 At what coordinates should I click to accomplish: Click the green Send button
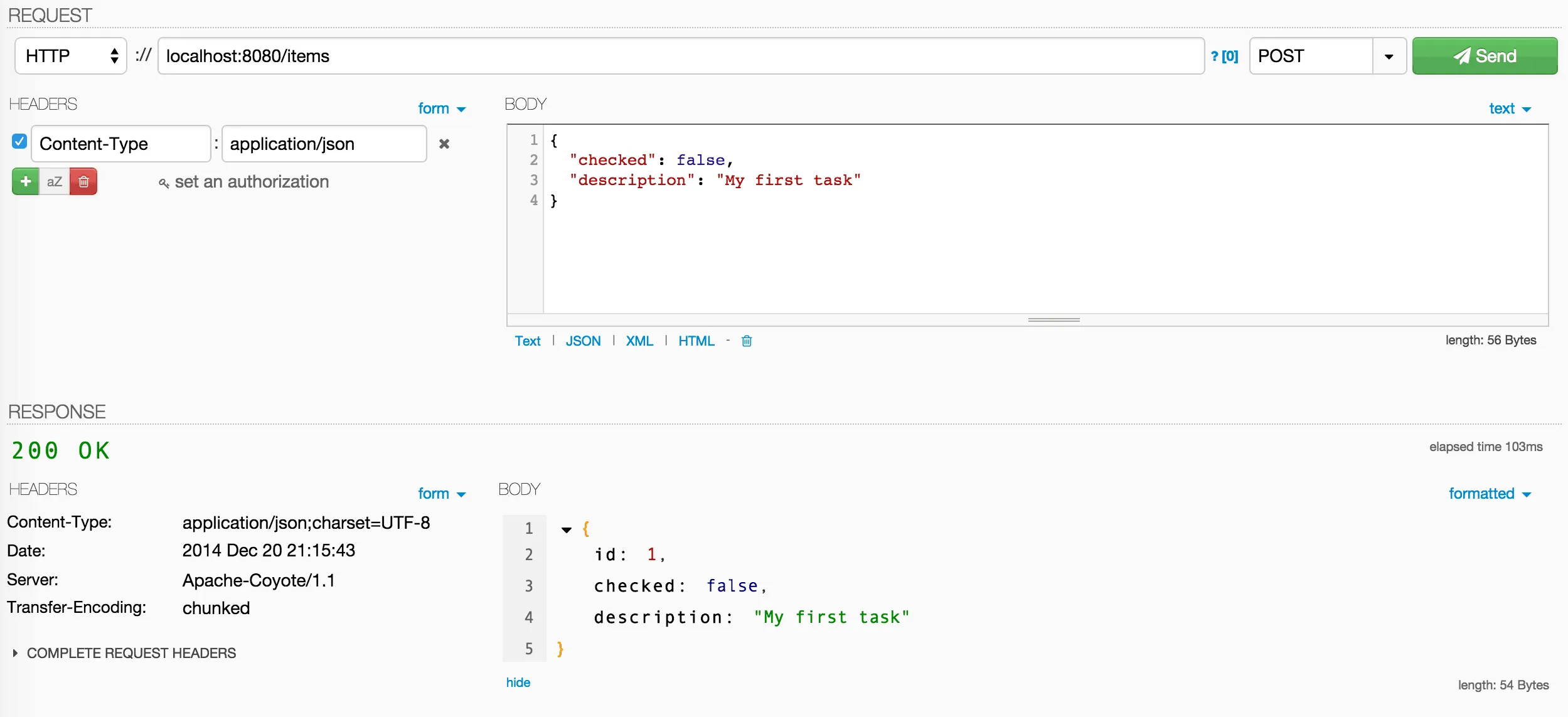(1485, 56)
